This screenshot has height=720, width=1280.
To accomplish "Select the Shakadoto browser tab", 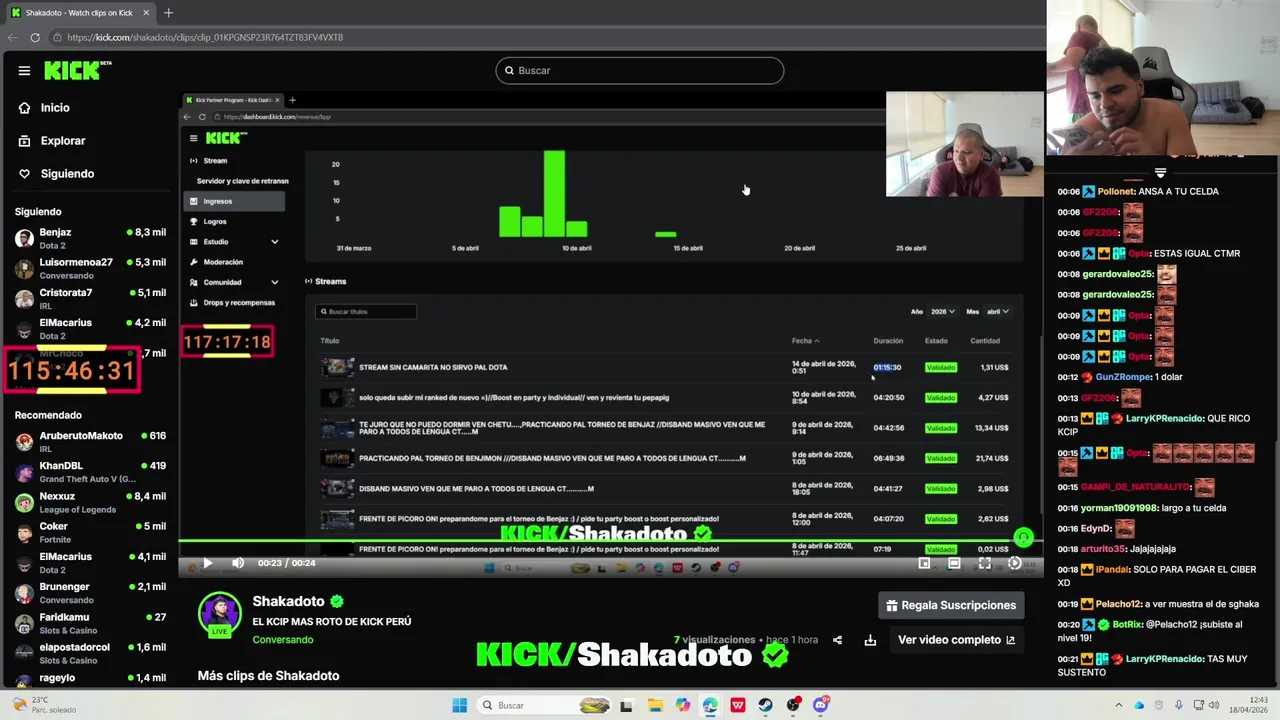I will [x=80, y=13].
